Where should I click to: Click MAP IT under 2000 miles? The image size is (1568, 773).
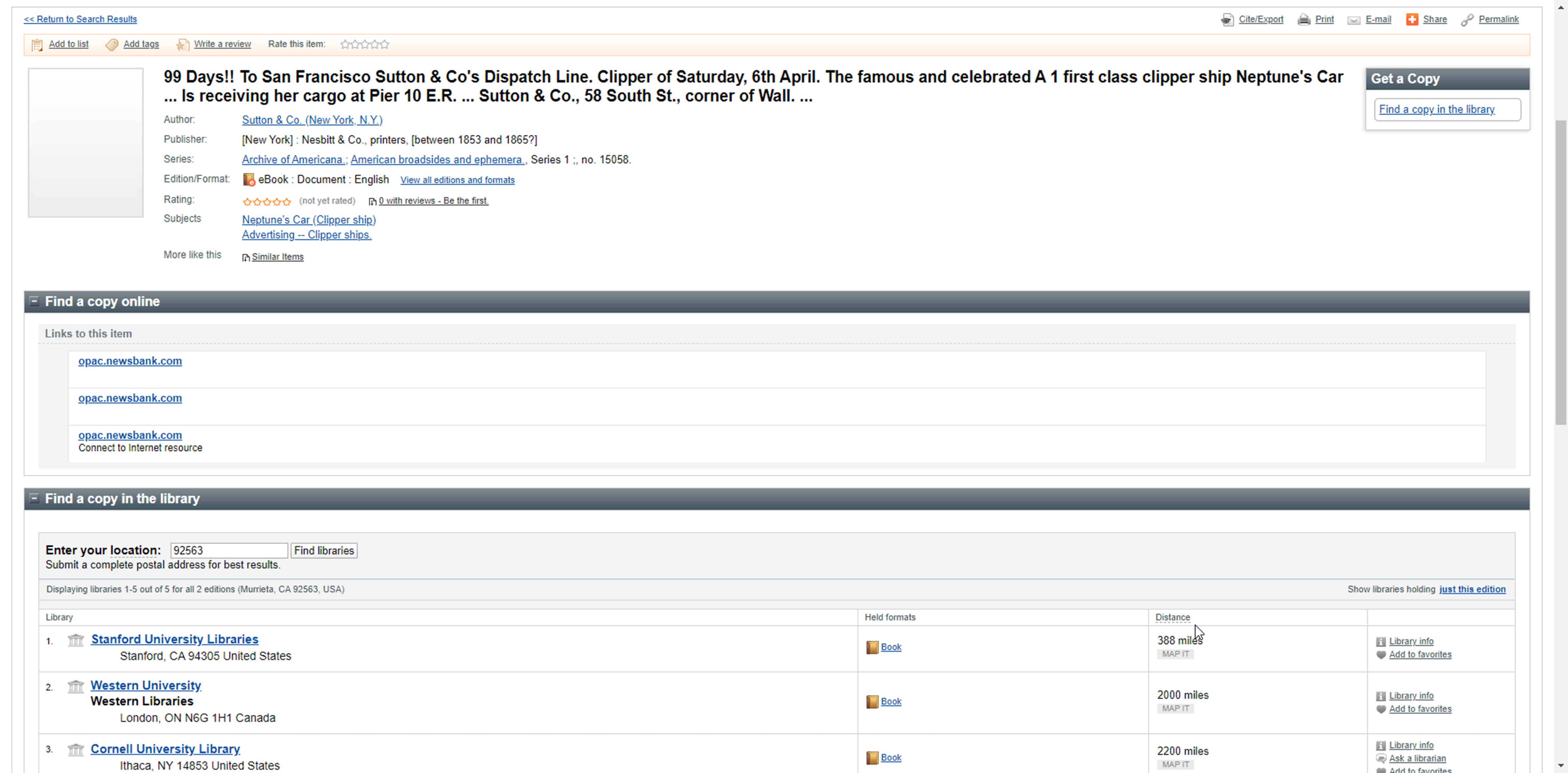(1175, 709)
